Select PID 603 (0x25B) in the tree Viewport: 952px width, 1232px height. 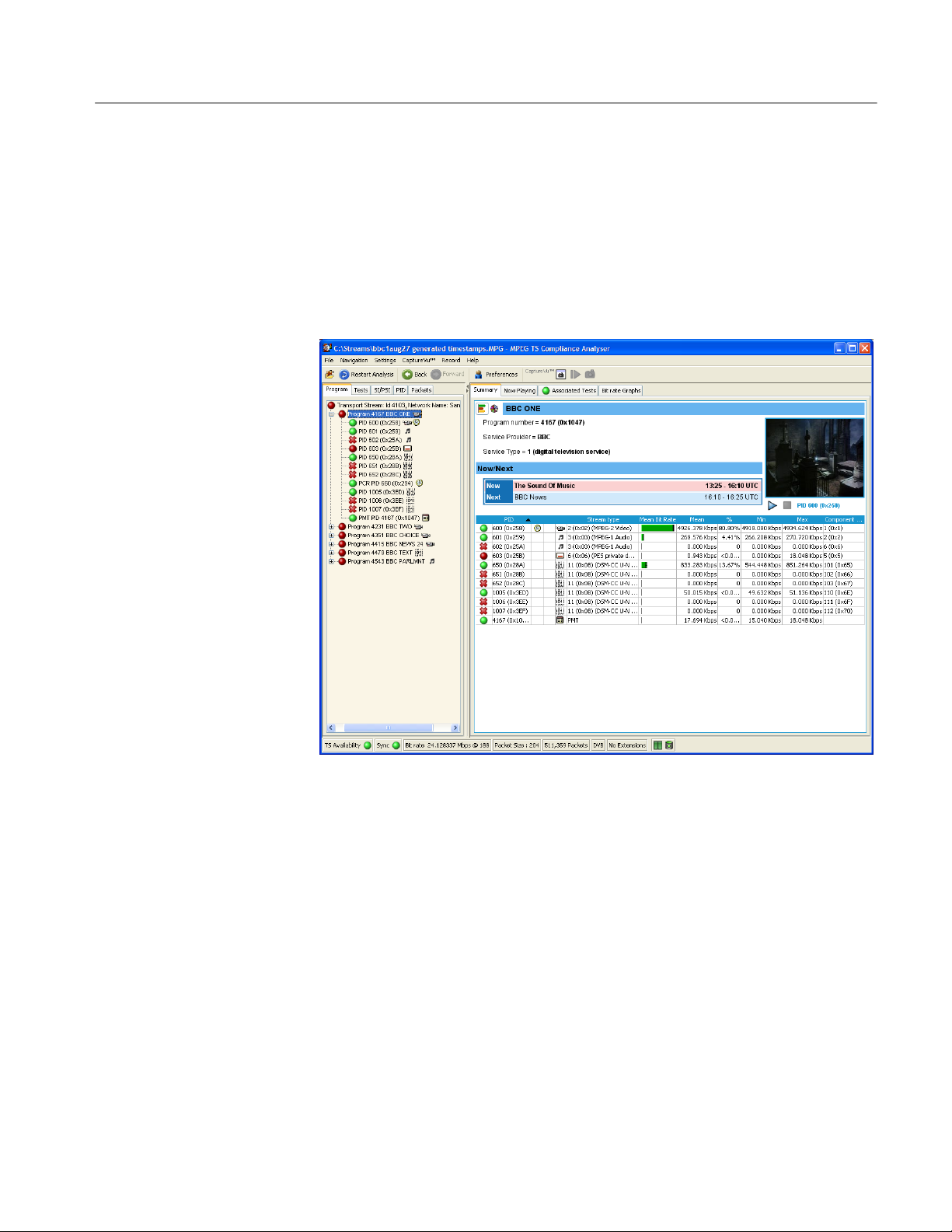[x=379, y=448]
